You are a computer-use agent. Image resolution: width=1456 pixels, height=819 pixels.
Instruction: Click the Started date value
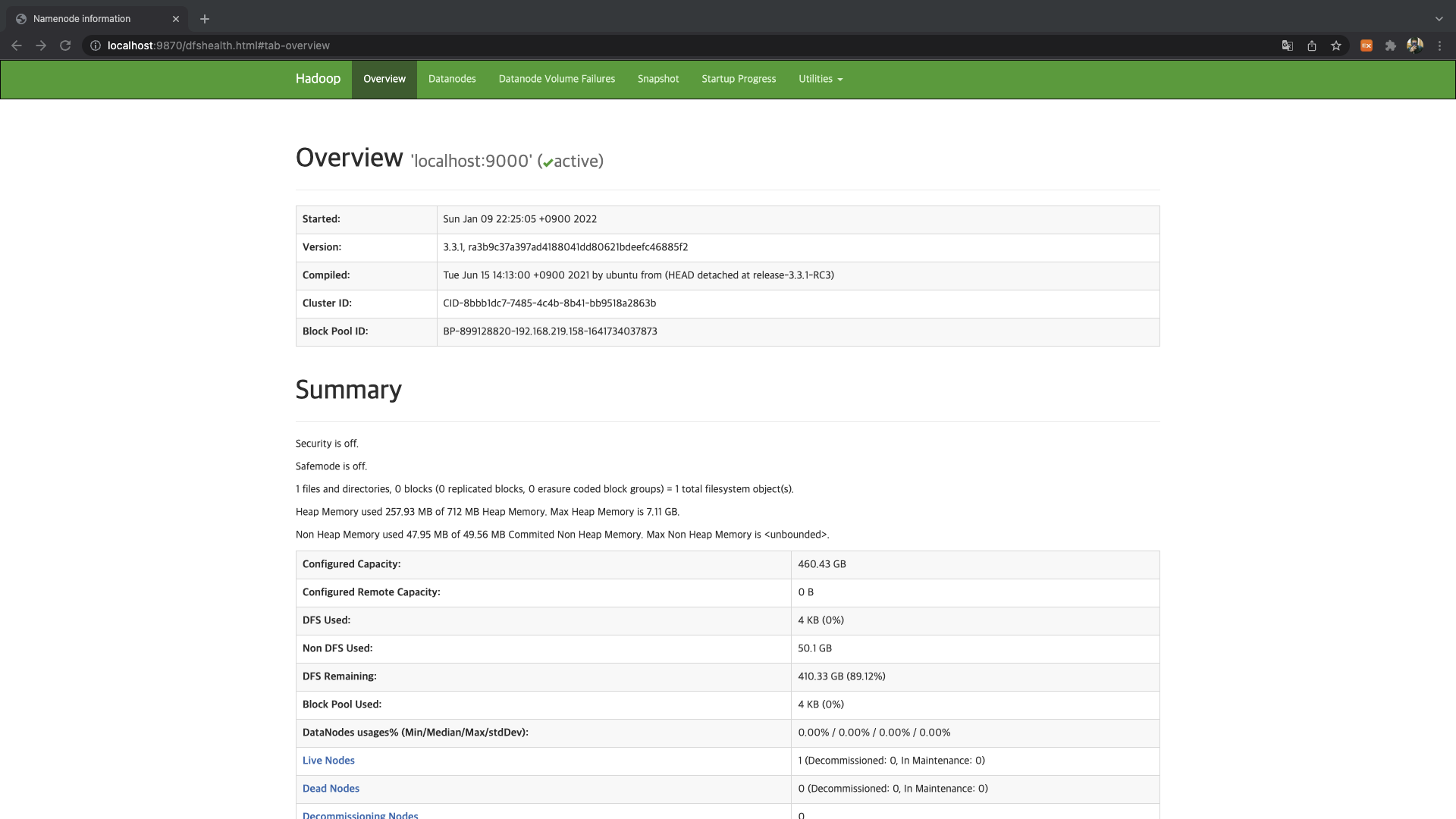pyautogui.click(x=520, y=219)
